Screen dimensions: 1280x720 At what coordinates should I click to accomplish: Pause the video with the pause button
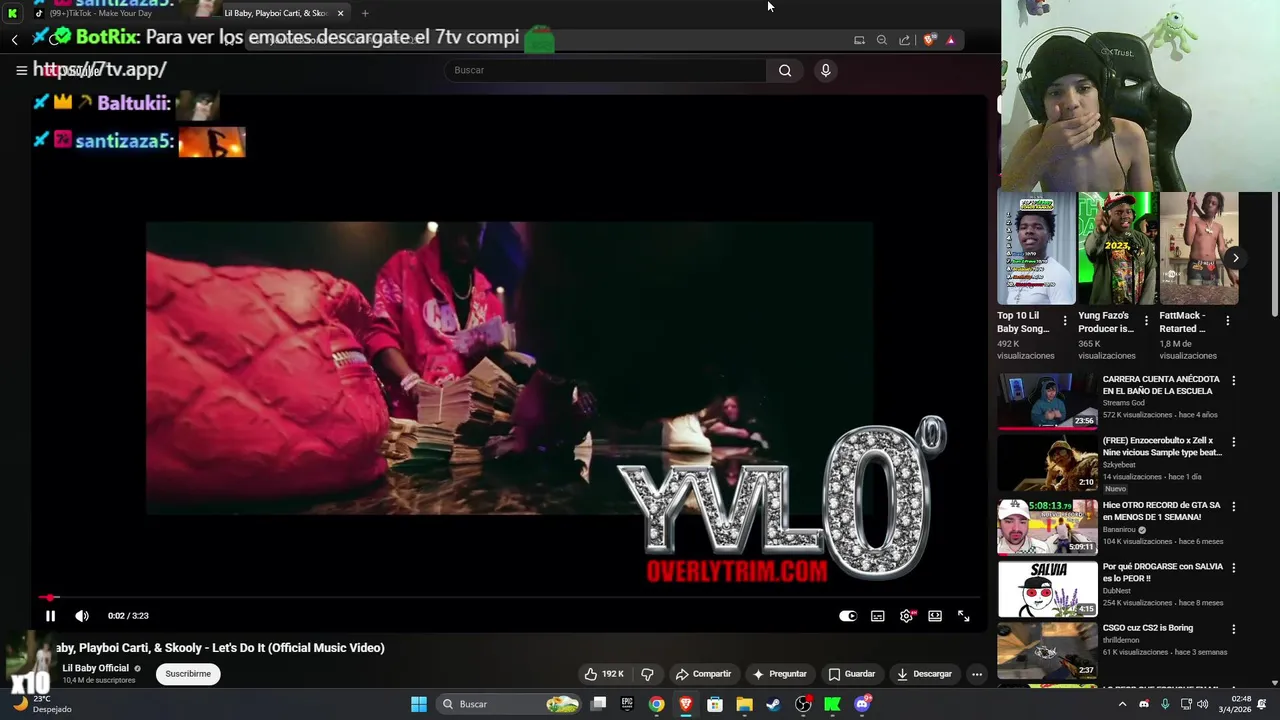[x=50, y=616]
